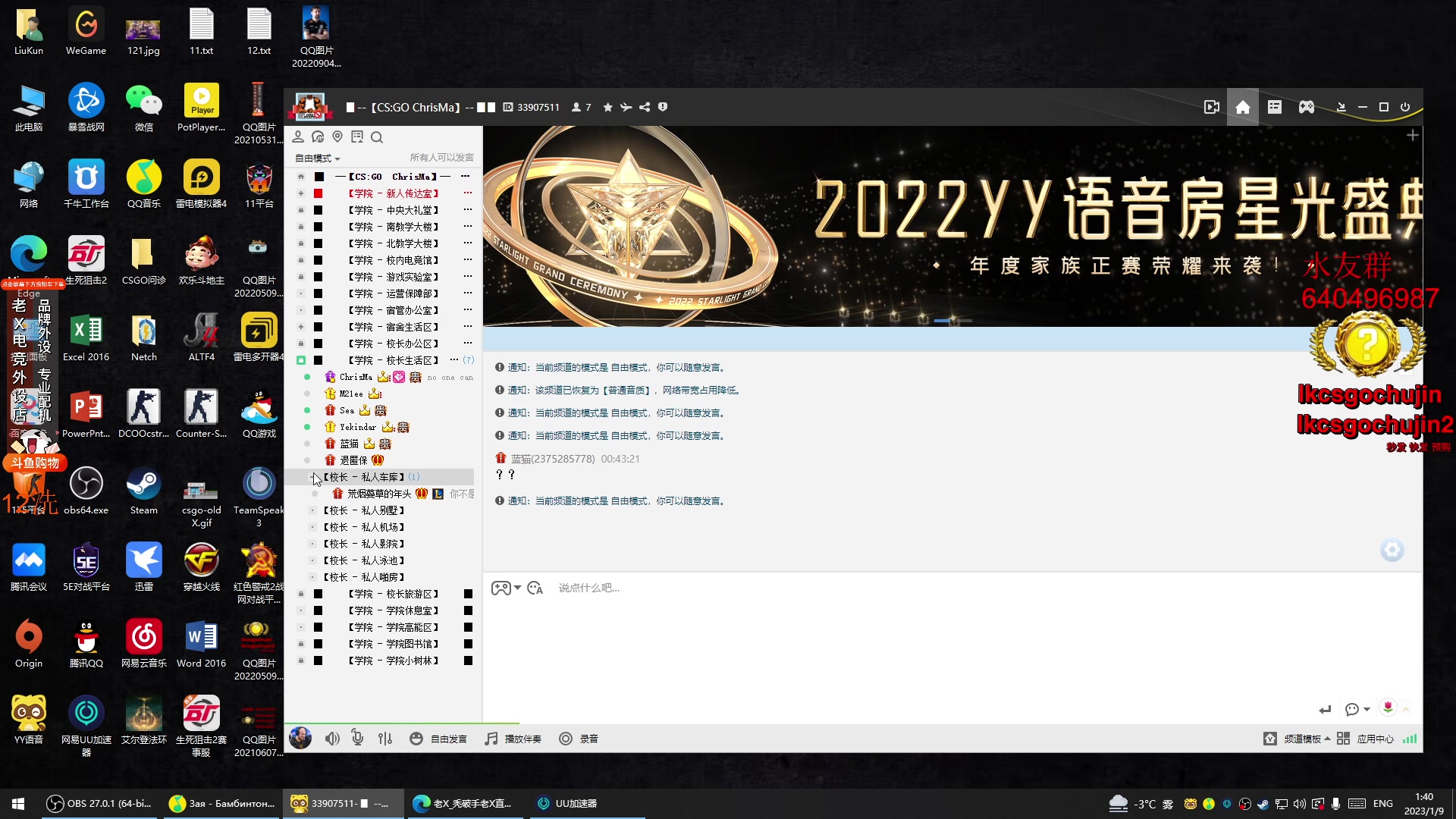Send message with the enter arrow icon
This screenshot has width=1456, height=819.
pos(1325,710)
